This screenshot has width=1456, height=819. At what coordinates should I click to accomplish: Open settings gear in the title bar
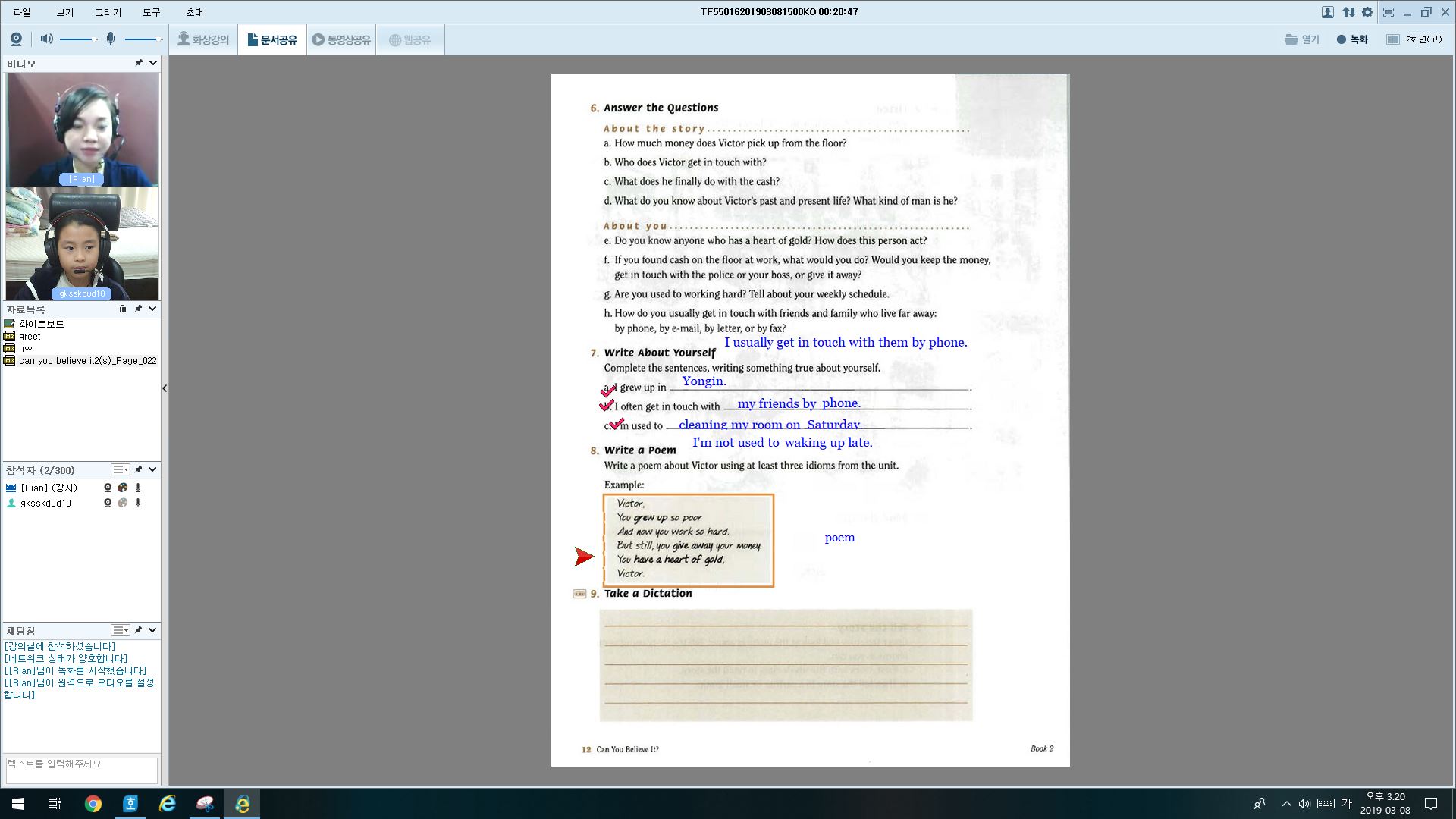coord(1367,12)
